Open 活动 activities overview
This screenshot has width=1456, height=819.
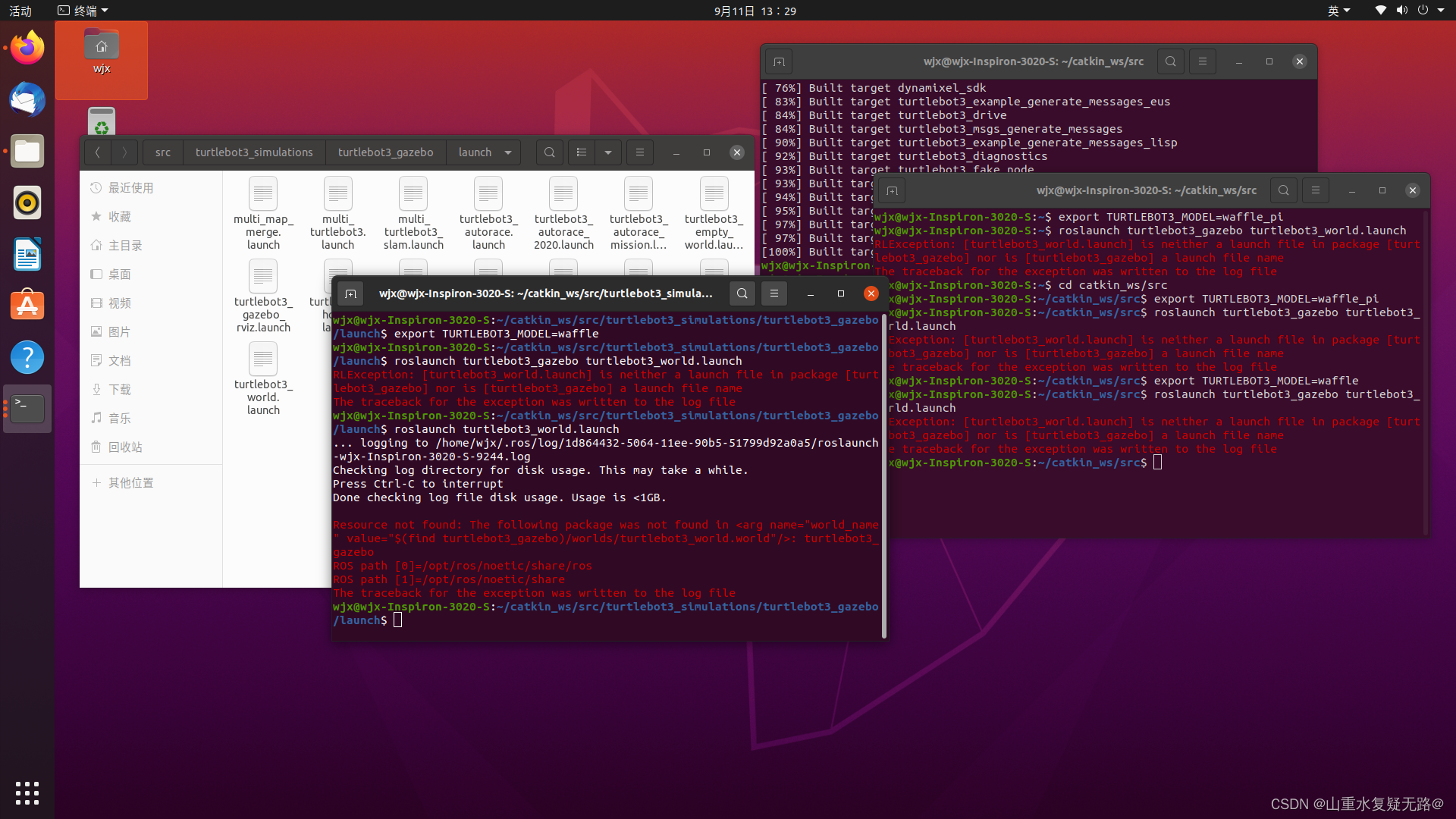click(20, 11)
